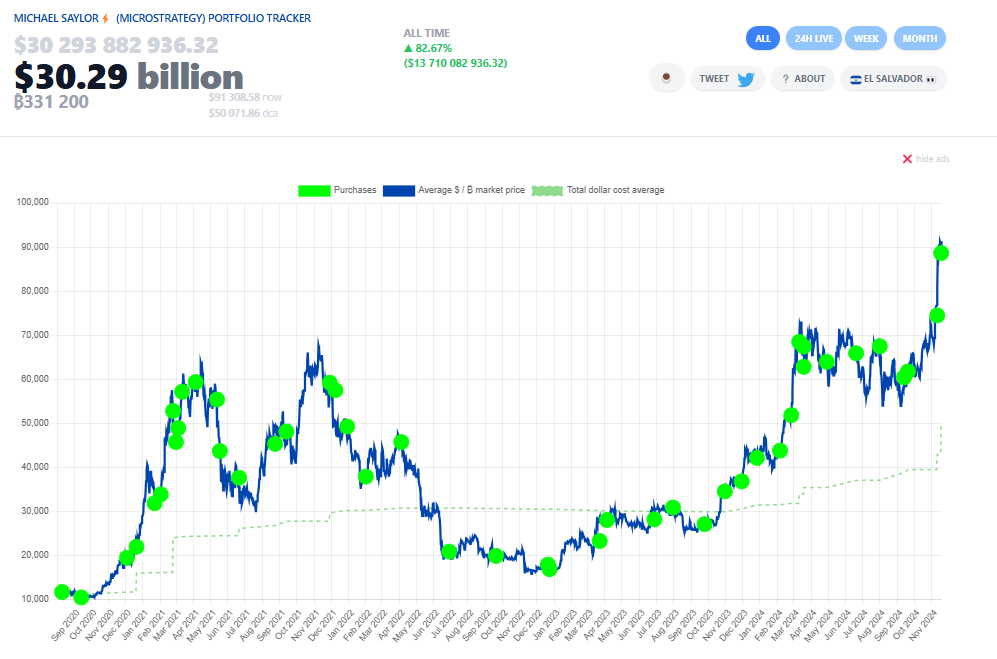The image size is (997, 659).
Task: Click the latest November 2024 purchase dot
Action: pyautogui.click(x=941, y=253)
